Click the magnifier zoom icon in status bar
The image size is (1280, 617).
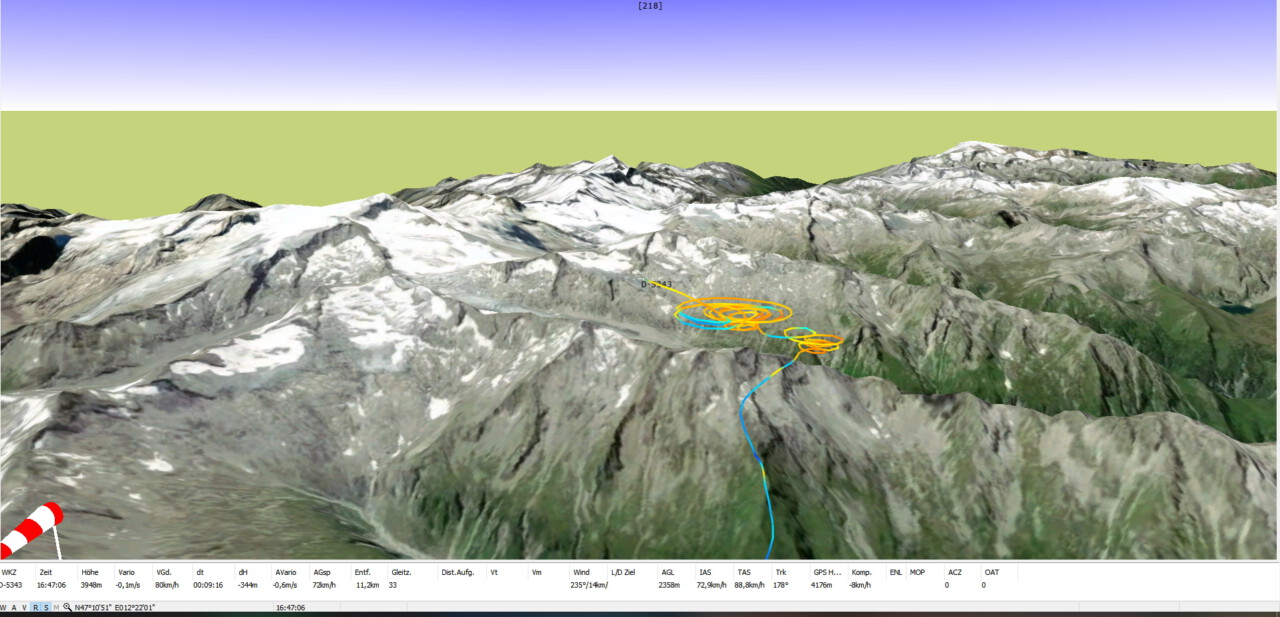[x=67, y=607]
